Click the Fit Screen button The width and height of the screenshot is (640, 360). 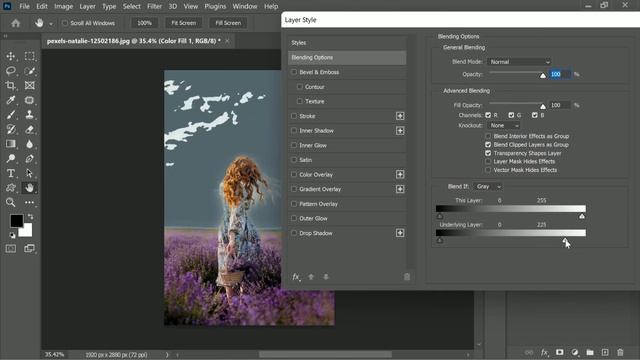click(x=183, y=23)
